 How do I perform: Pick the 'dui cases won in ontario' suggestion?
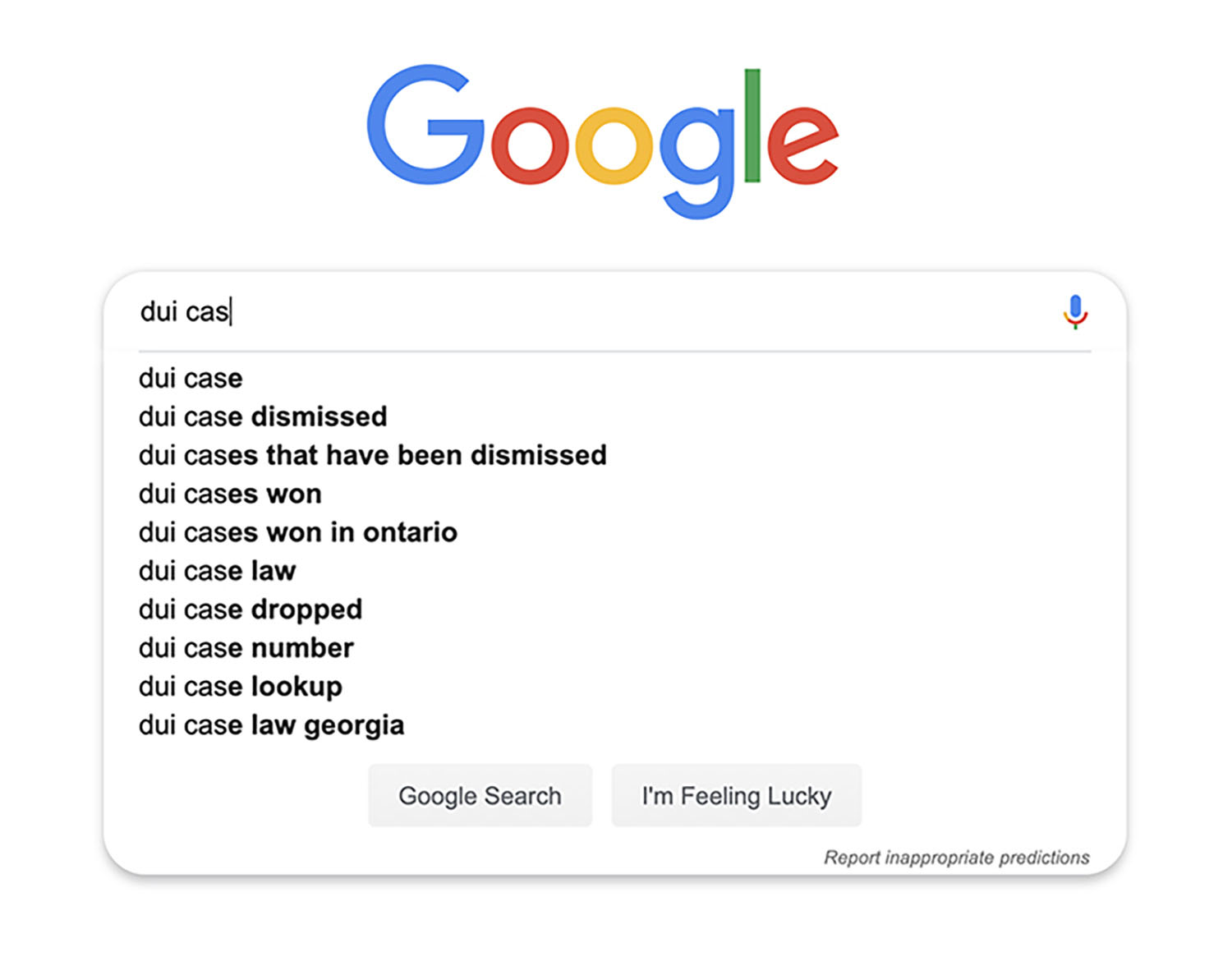coord(297,532)
